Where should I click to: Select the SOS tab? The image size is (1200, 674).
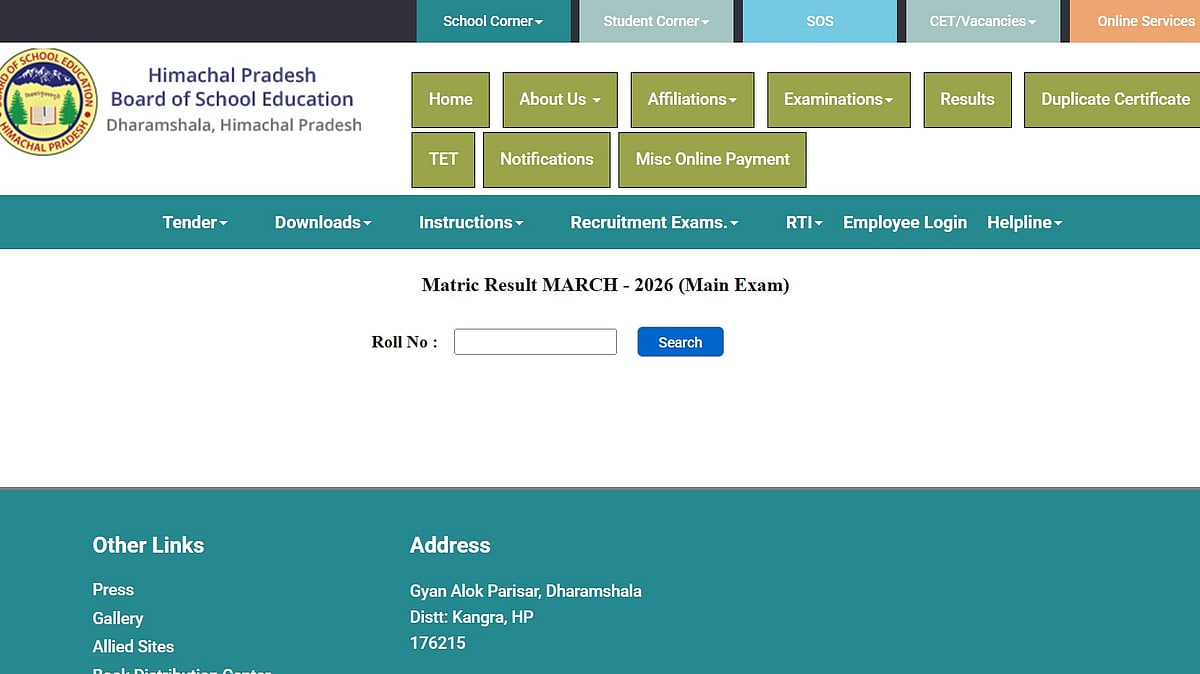coord(820,21)
